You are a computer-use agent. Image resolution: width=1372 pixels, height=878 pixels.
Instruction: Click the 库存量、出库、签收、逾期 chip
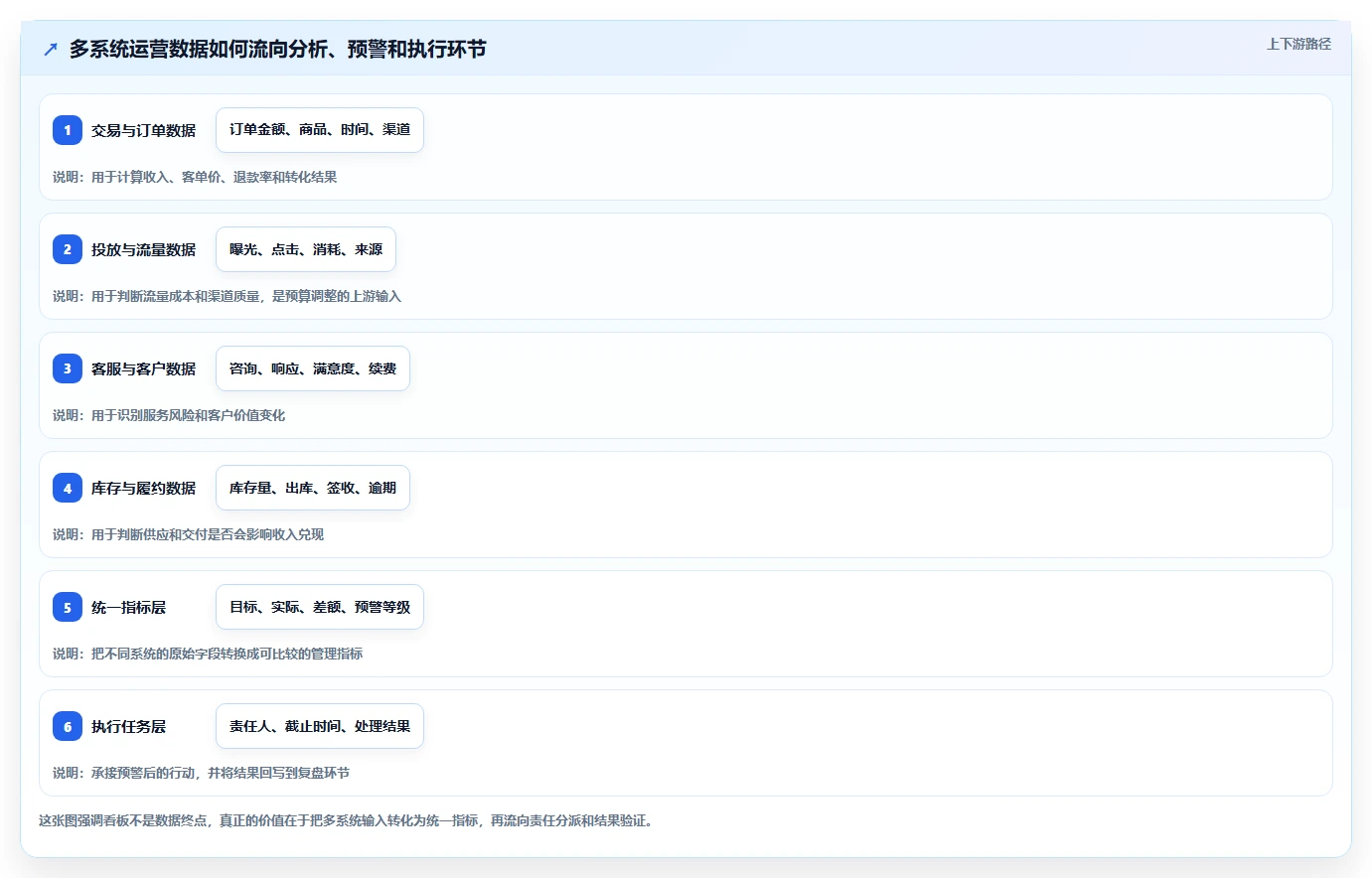click(x=313, y=488)
